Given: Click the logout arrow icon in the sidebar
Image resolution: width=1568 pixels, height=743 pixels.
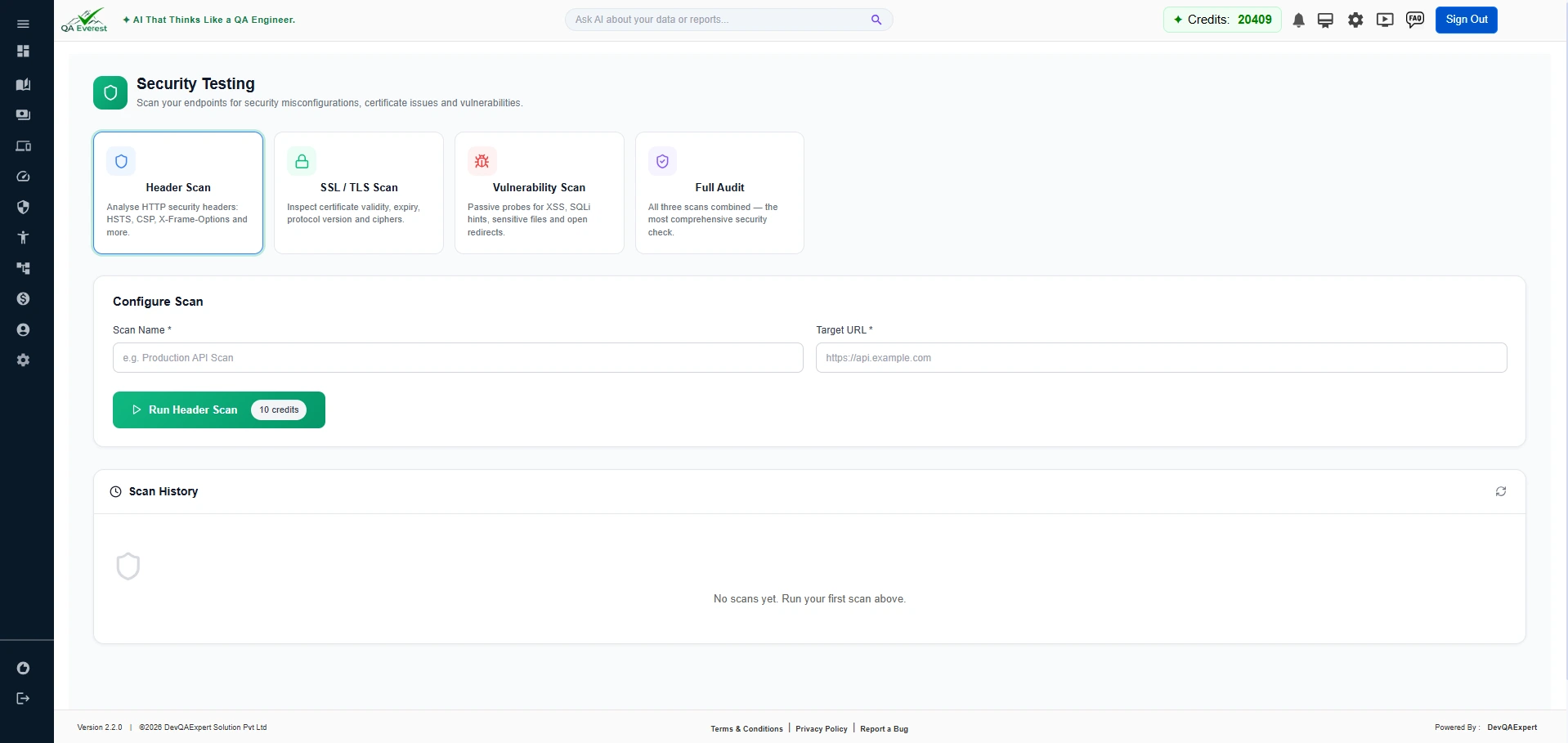Looking at the screenshot, I should (23, 698).
